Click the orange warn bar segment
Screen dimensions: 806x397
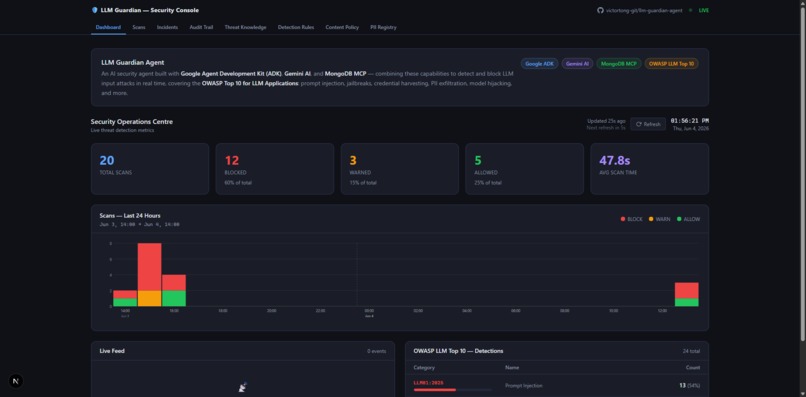[150, 299]
